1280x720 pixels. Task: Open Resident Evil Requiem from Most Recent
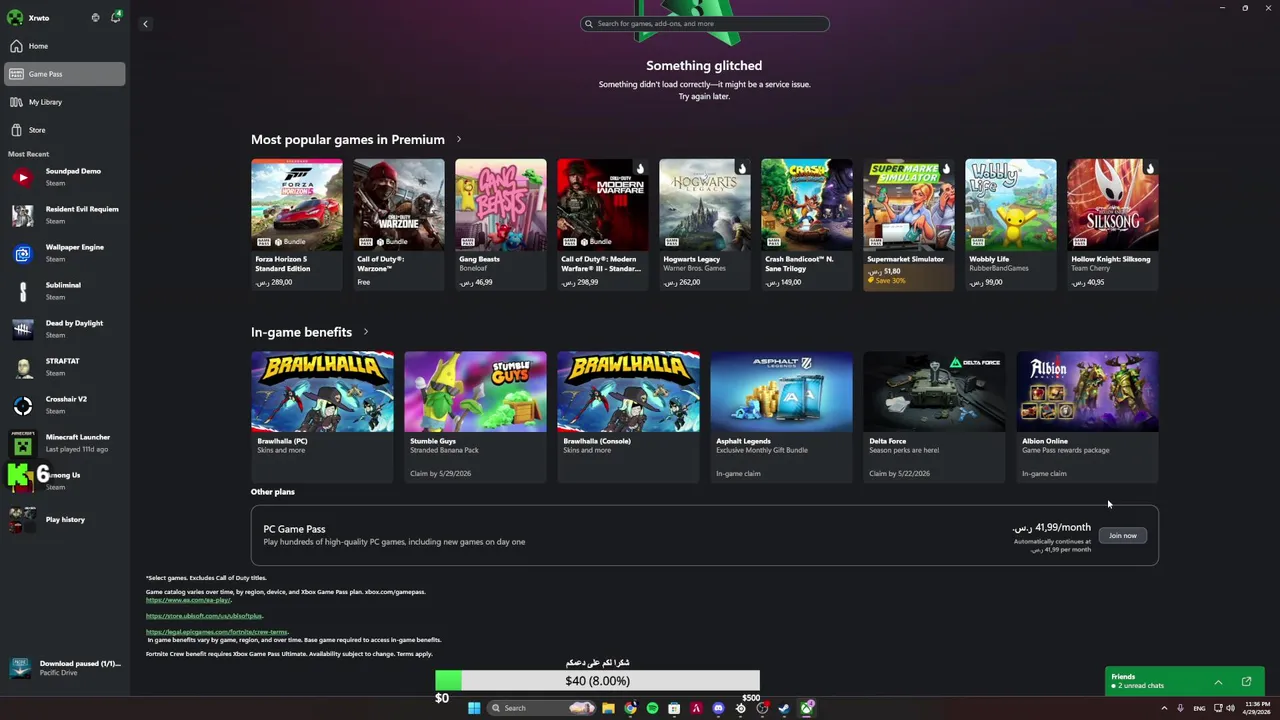65,215
